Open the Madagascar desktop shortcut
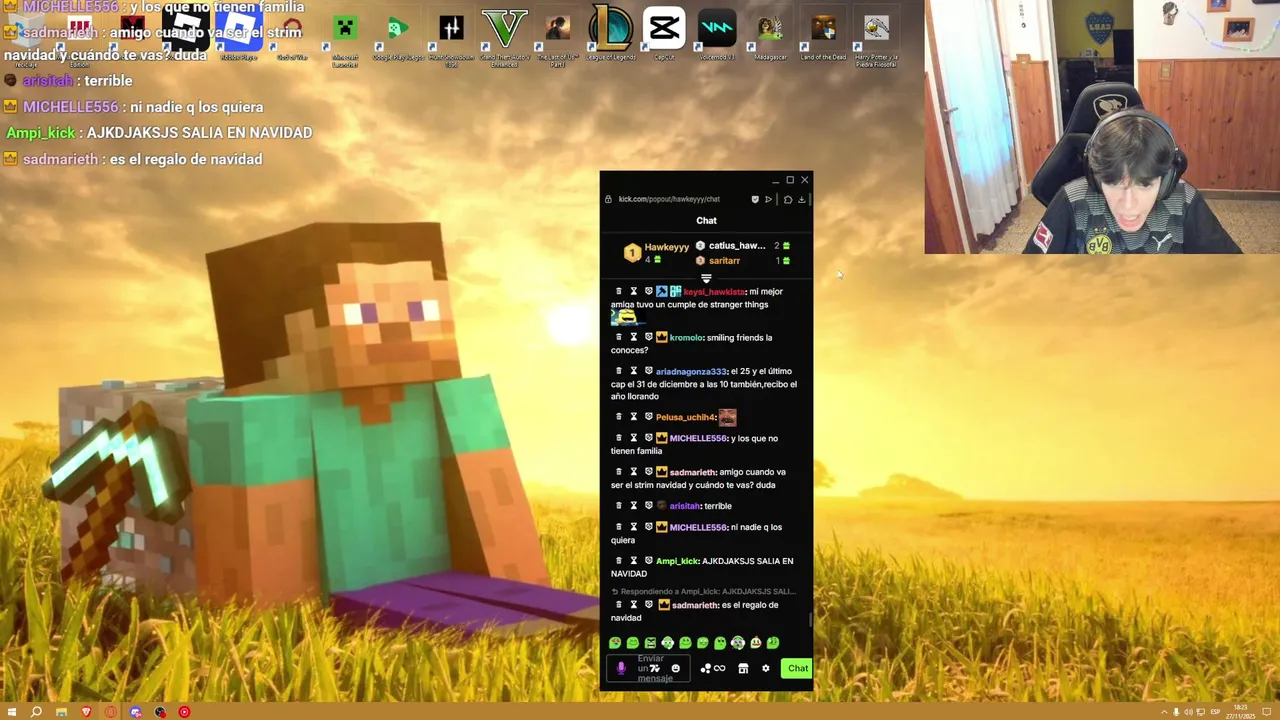Image resolution: width=1280 pixels, height=720 pixels. 770,33
